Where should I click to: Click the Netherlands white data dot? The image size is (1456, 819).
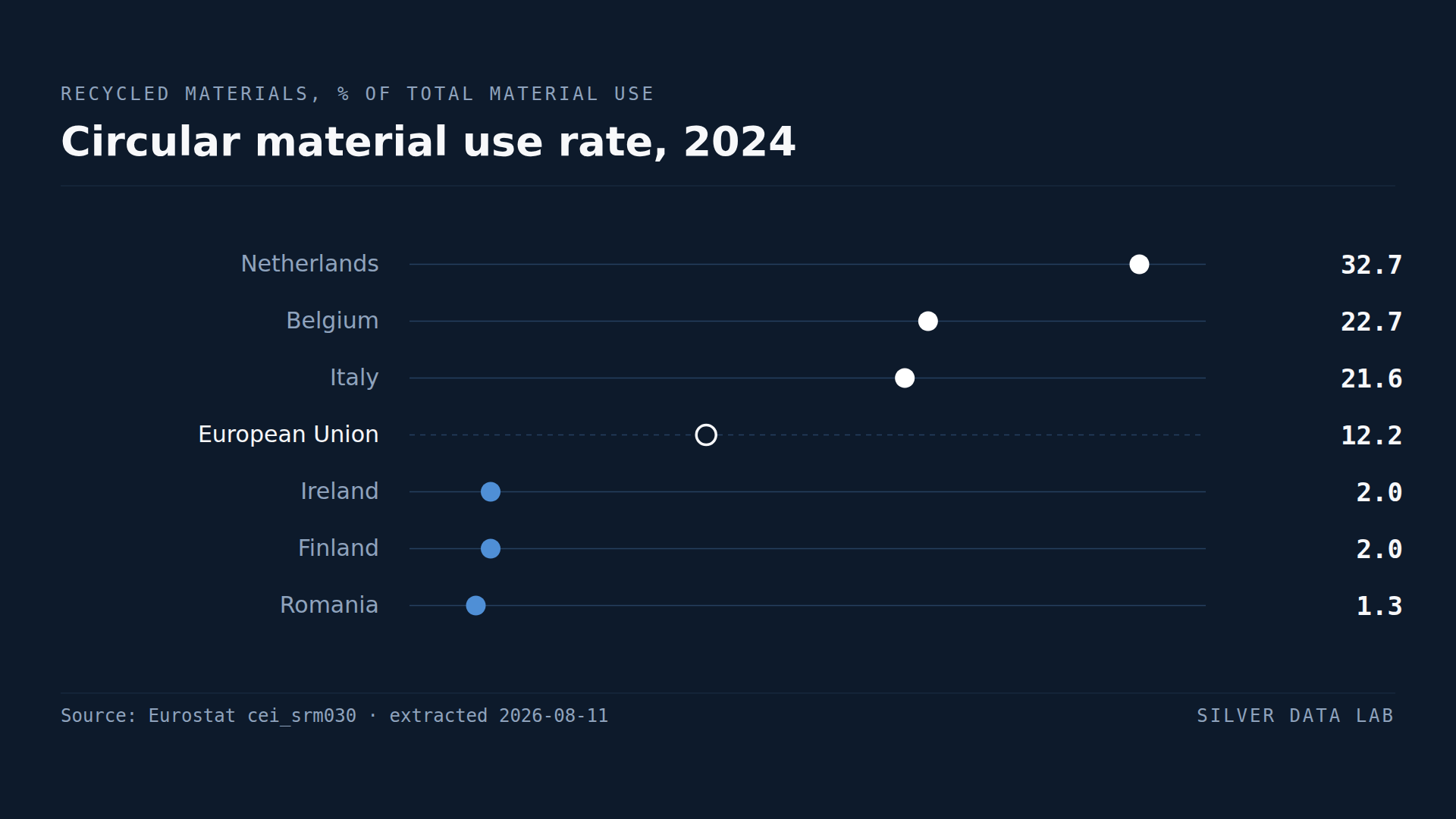pos(1139,264)
